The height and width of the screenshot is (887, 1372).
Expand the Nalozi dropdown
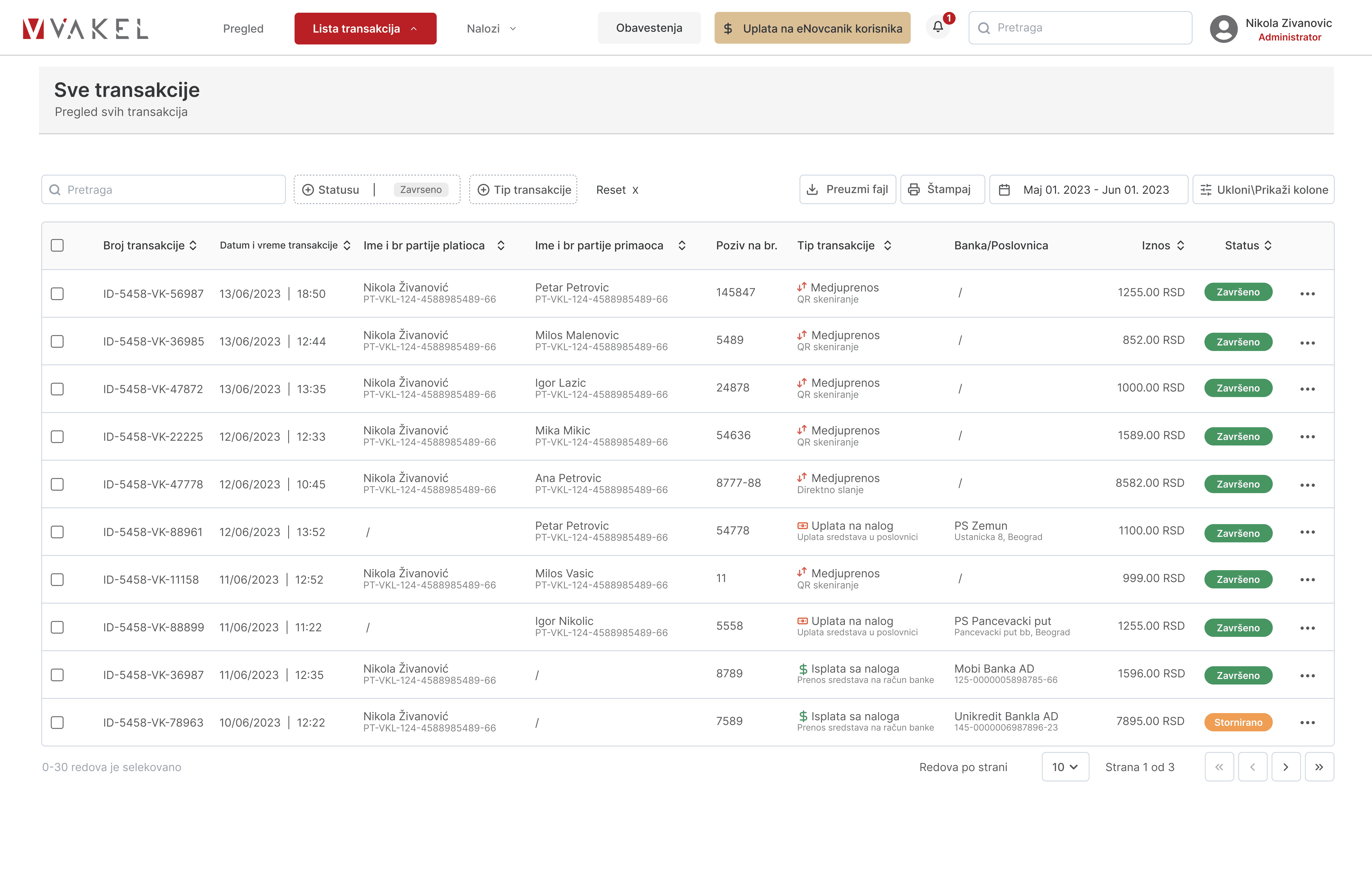coord(491,28)
